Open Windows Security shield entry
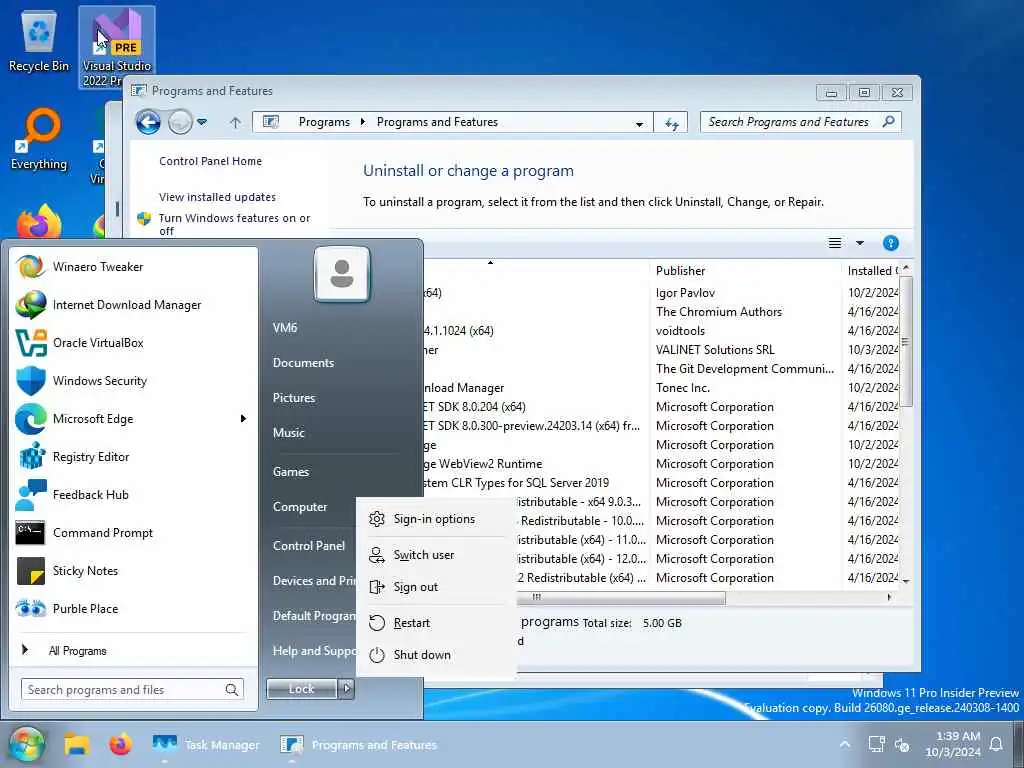1024x768 pixels. (133, 381)
